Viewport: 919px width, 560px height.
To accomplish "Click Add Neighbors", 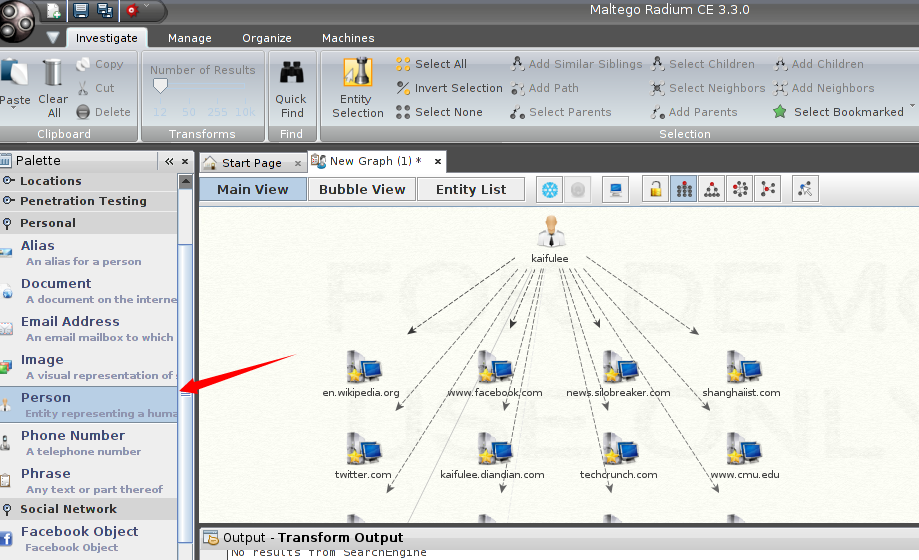I will click(x=823, y=88).
